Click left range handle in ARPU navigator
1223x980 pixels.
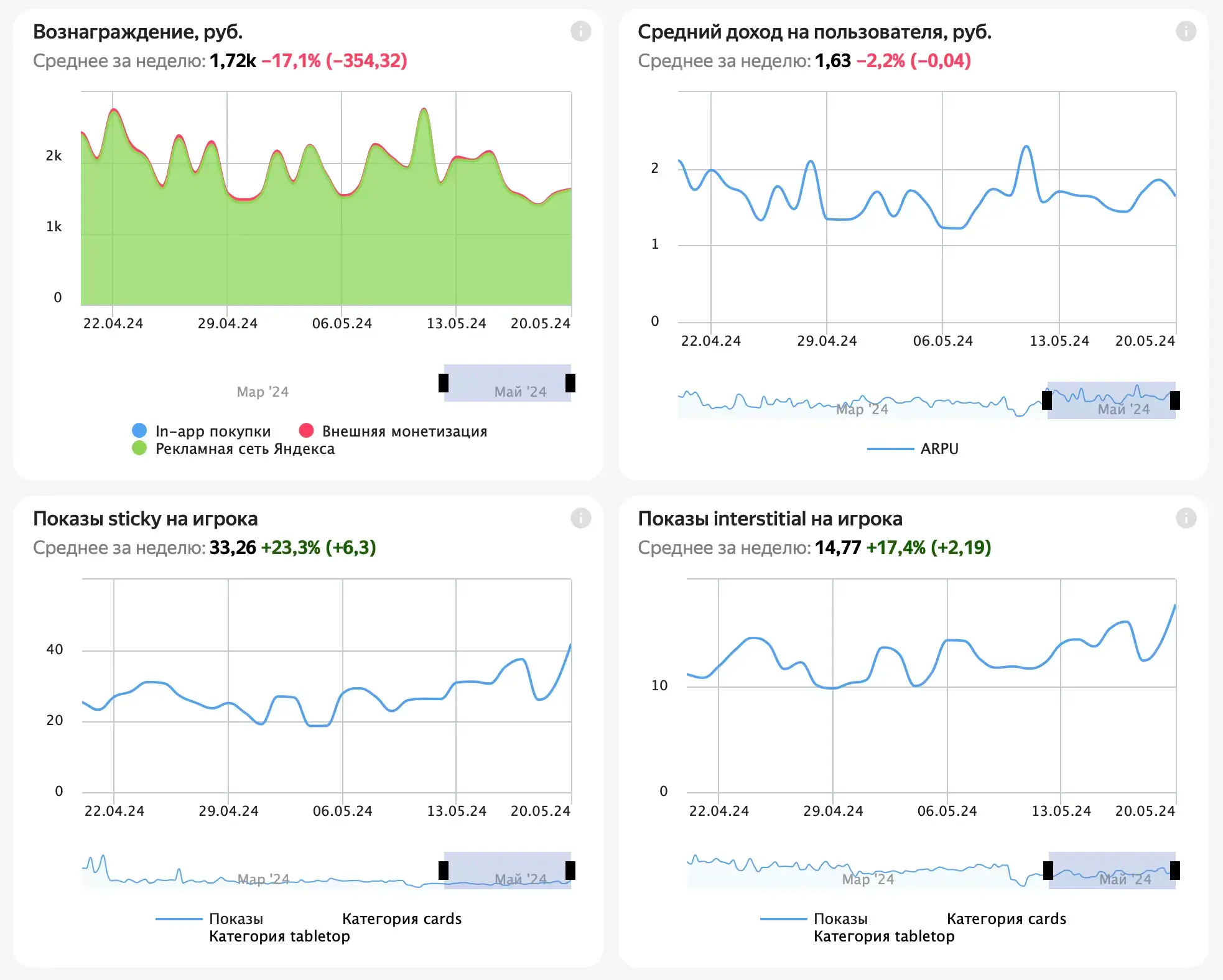click(1047, 400)
